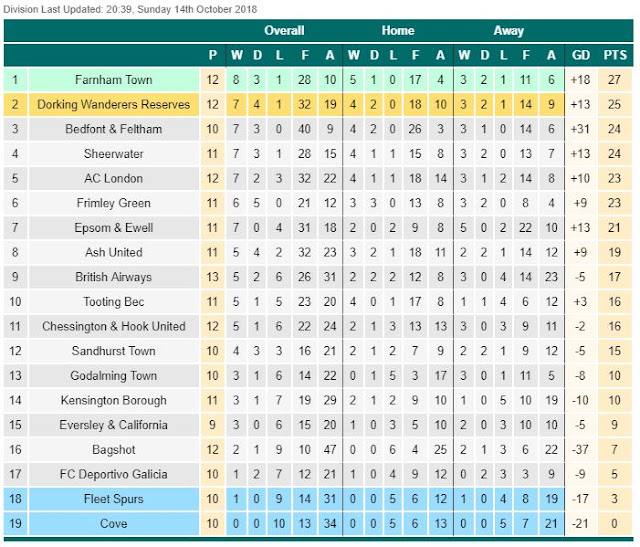Viewport: 640px width, 547px height.
Task: Open the Sheerwater team entry
Action: click(114, 154)
